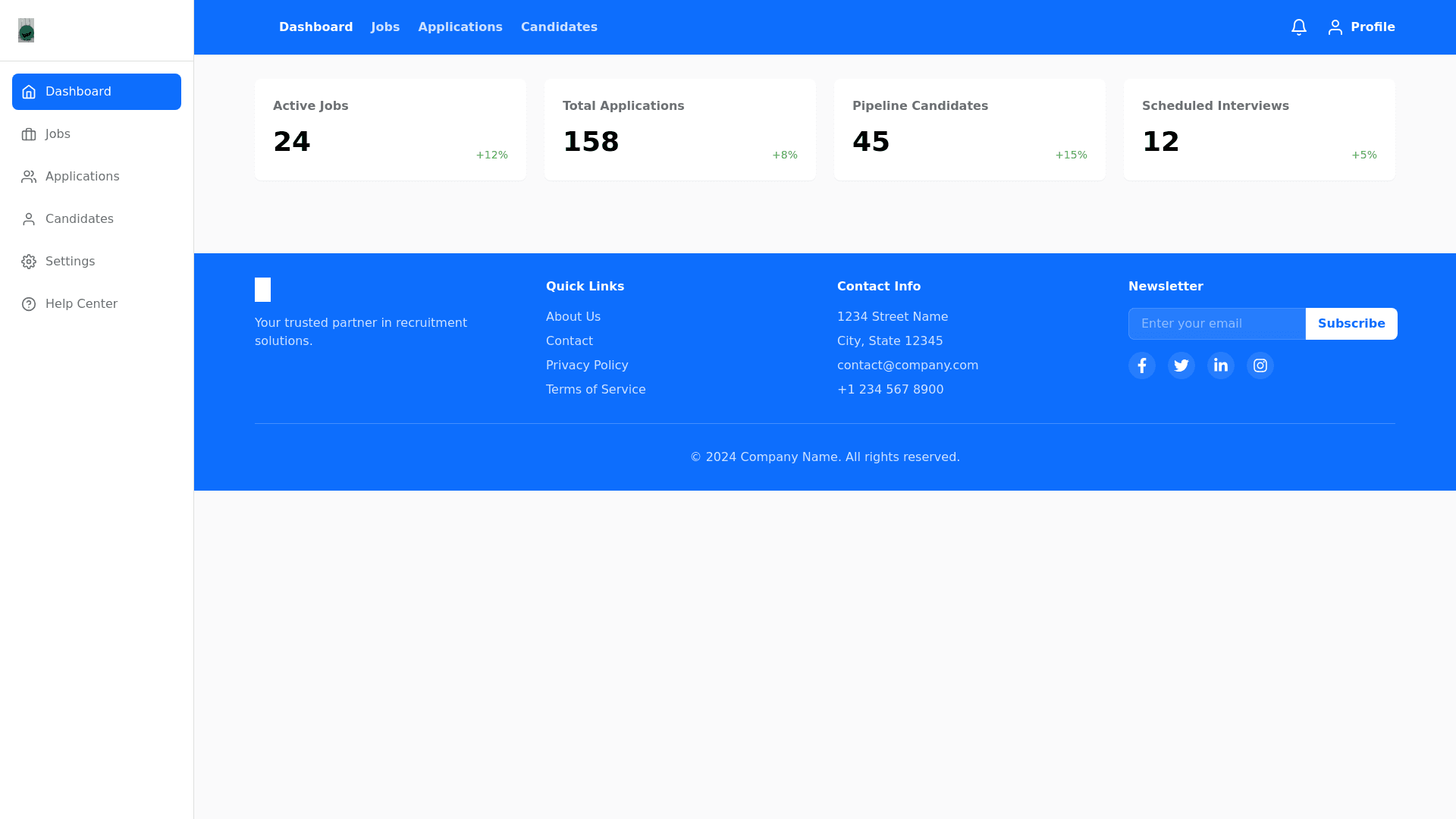Viewport: 1456px width, 819px height.
Task: Open the Facebook social icon
Action: click(1141, 366)
